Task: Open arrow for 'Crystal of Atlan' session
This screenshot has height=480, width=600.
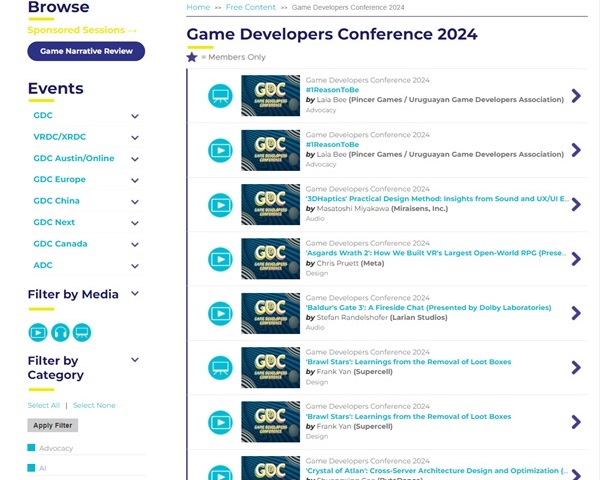Action: click(x=576, y=475)
